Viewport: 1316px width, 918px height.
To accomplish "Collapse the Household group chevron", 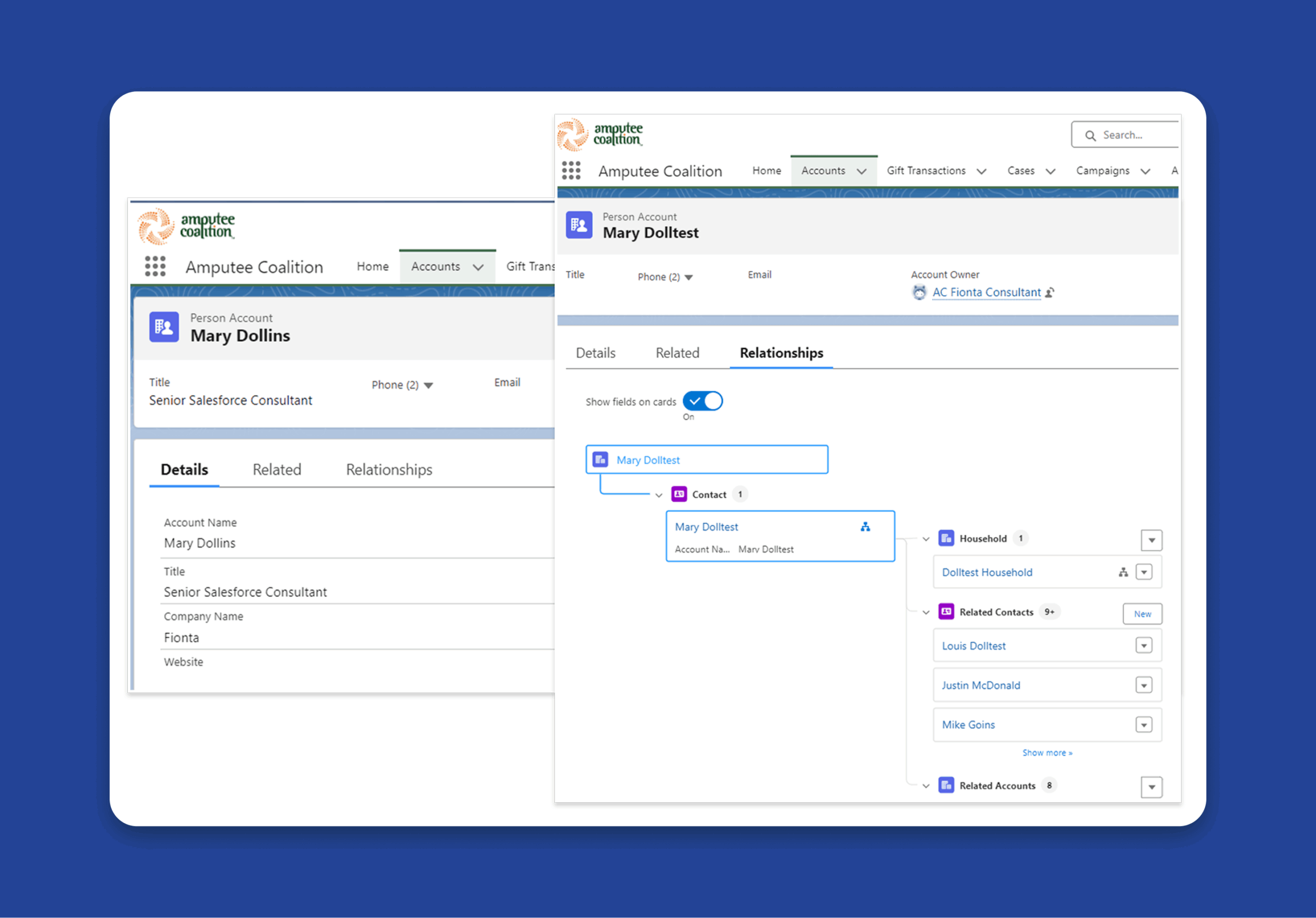I will 926,539.
